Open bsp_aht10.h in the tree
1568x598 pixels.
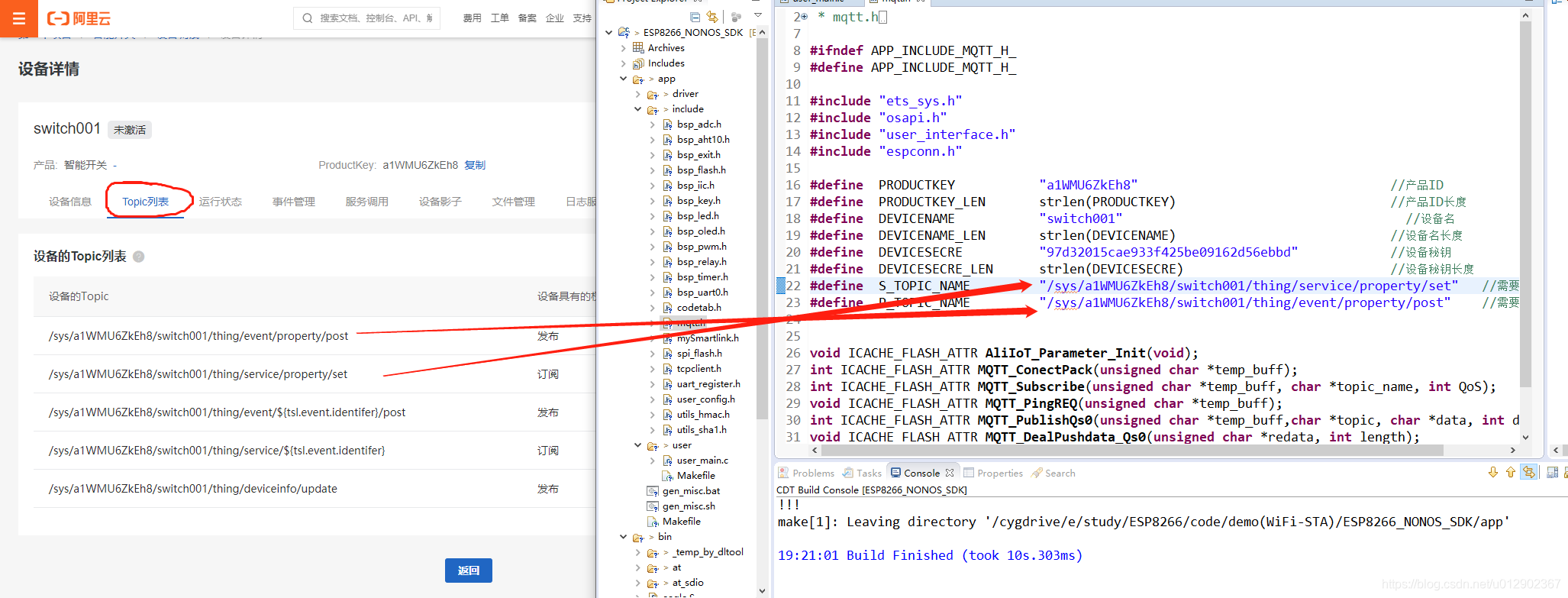coord(703,140)
